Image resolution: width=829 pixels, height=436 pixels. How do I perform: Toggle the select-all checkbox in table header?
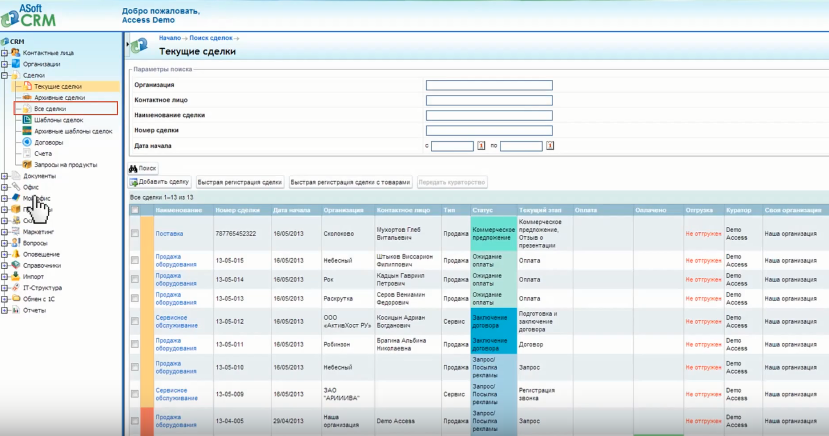coord(135,210)
